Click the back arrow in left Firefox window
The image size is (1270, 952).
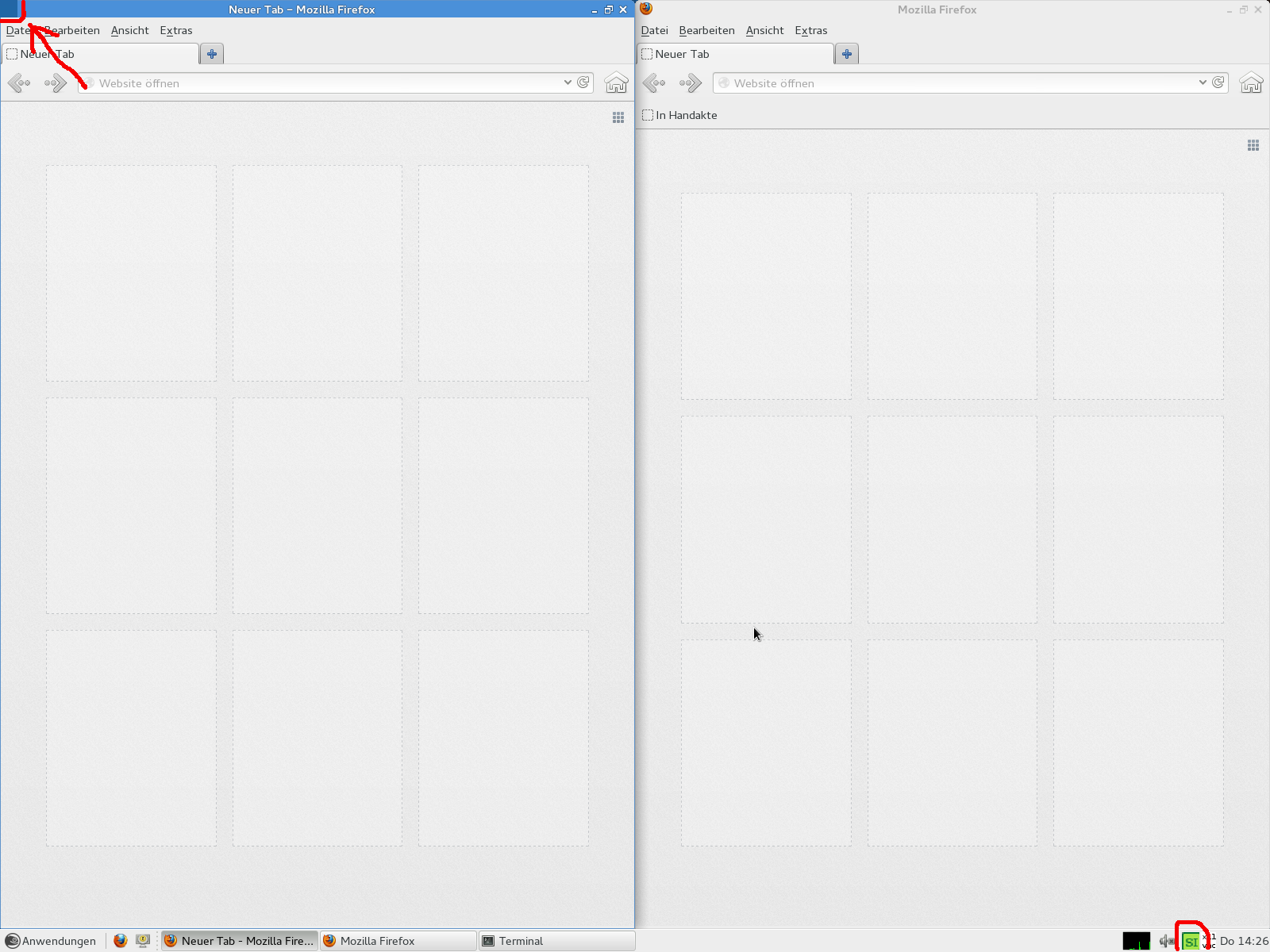[19, 83]
